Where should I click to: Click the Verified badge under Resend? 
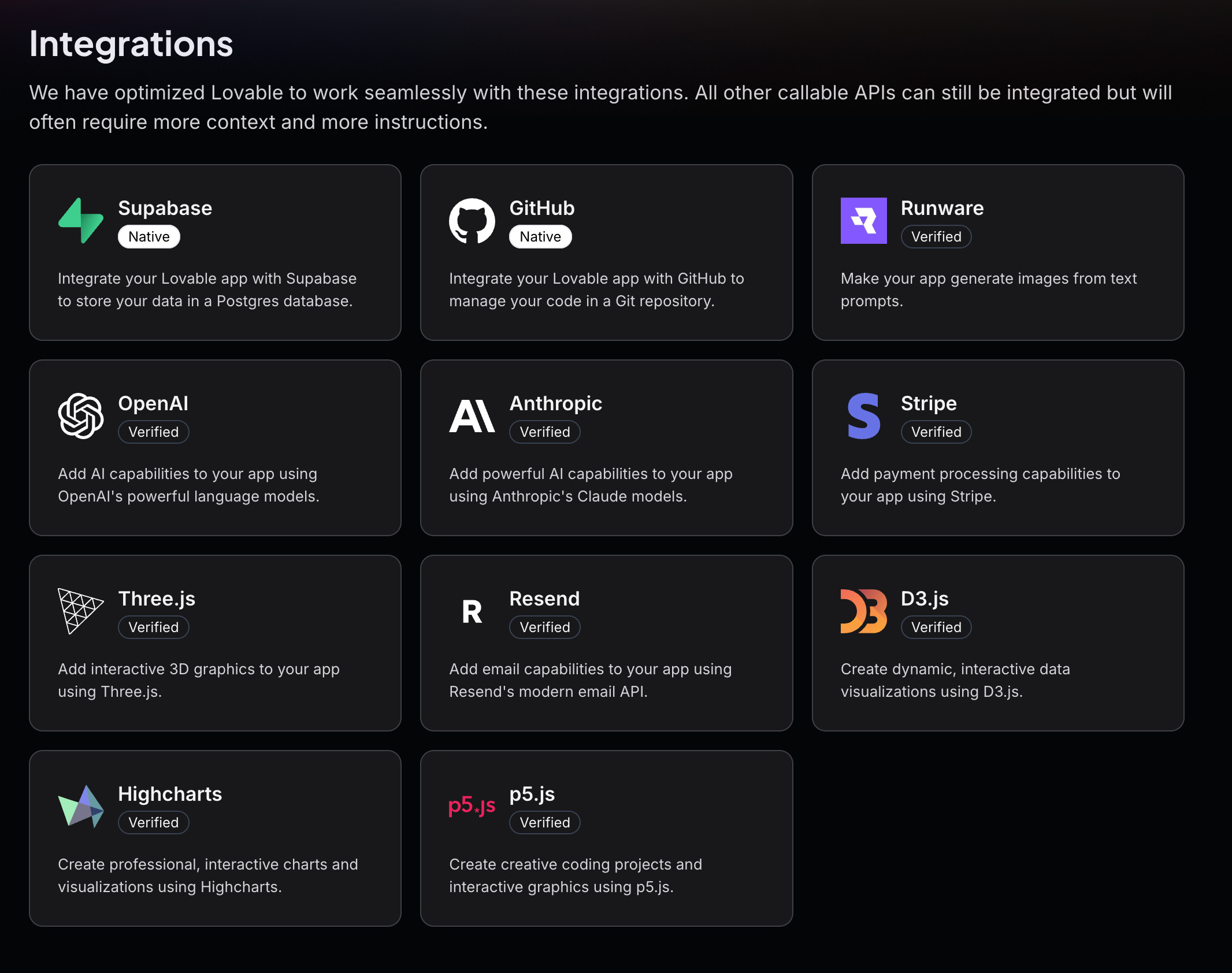545,627
